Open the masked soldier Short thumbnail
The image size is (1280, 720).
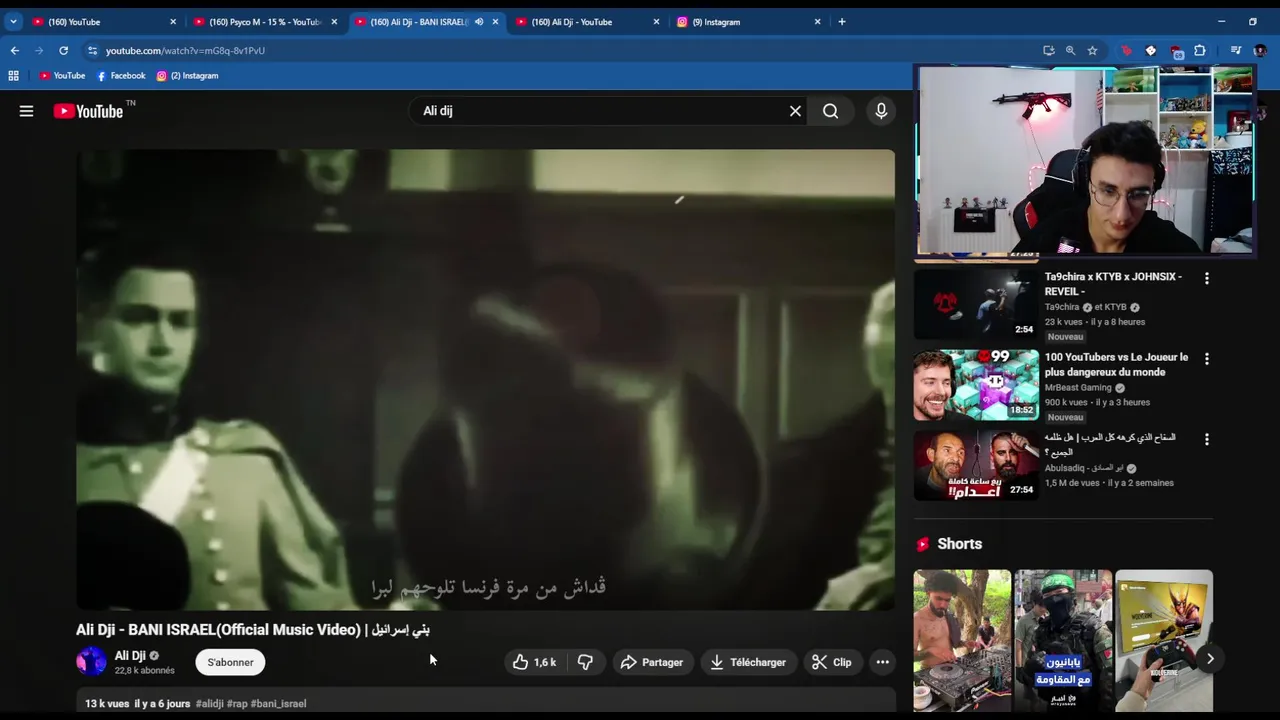tap(1063, 640)
